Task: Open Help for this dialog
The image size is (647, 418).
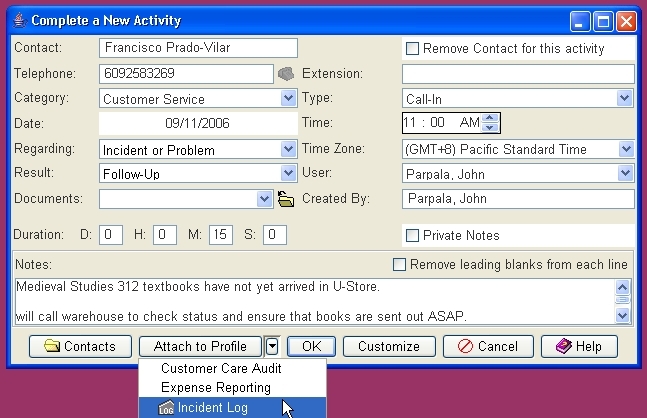Action: tap(579, 346)
